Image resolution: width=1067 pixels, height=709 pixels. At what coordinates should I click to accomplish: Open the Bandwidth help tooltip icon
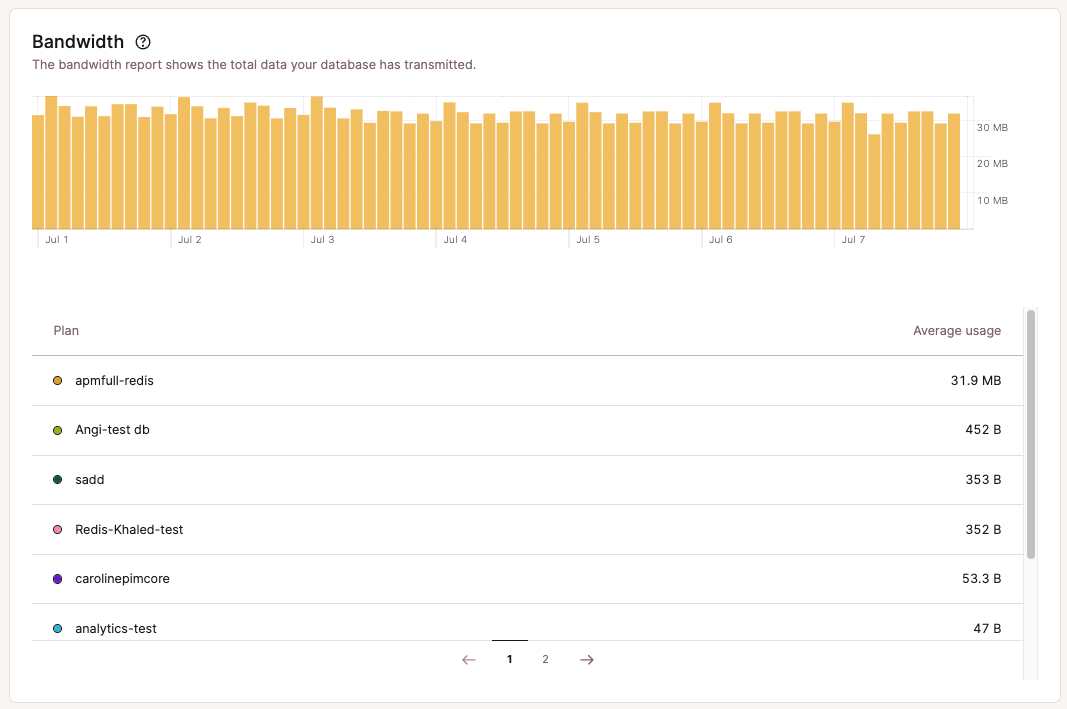coord(143,42)
